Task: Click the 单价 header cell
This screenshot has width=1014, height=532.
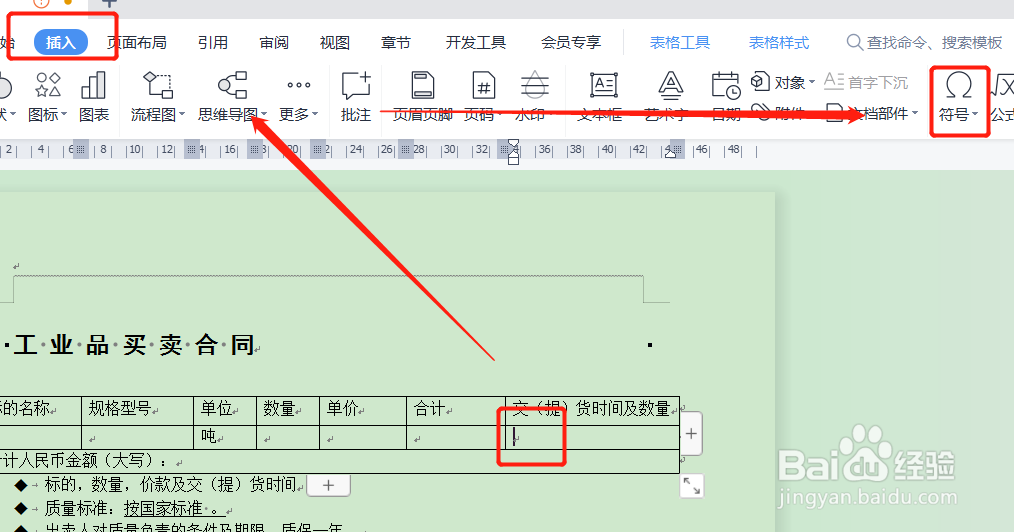Action: click(363, 409)
